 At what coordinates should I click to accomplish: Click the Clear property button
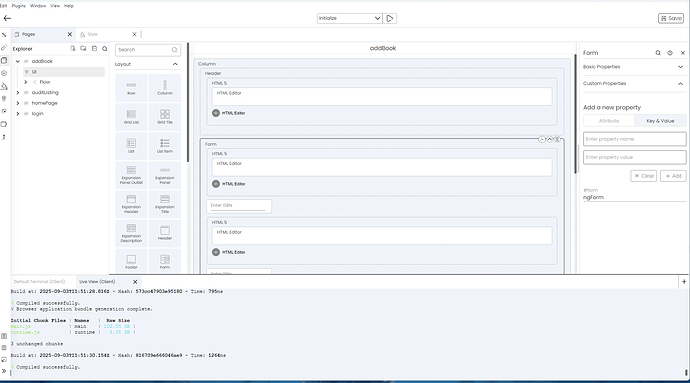[643, 176]
